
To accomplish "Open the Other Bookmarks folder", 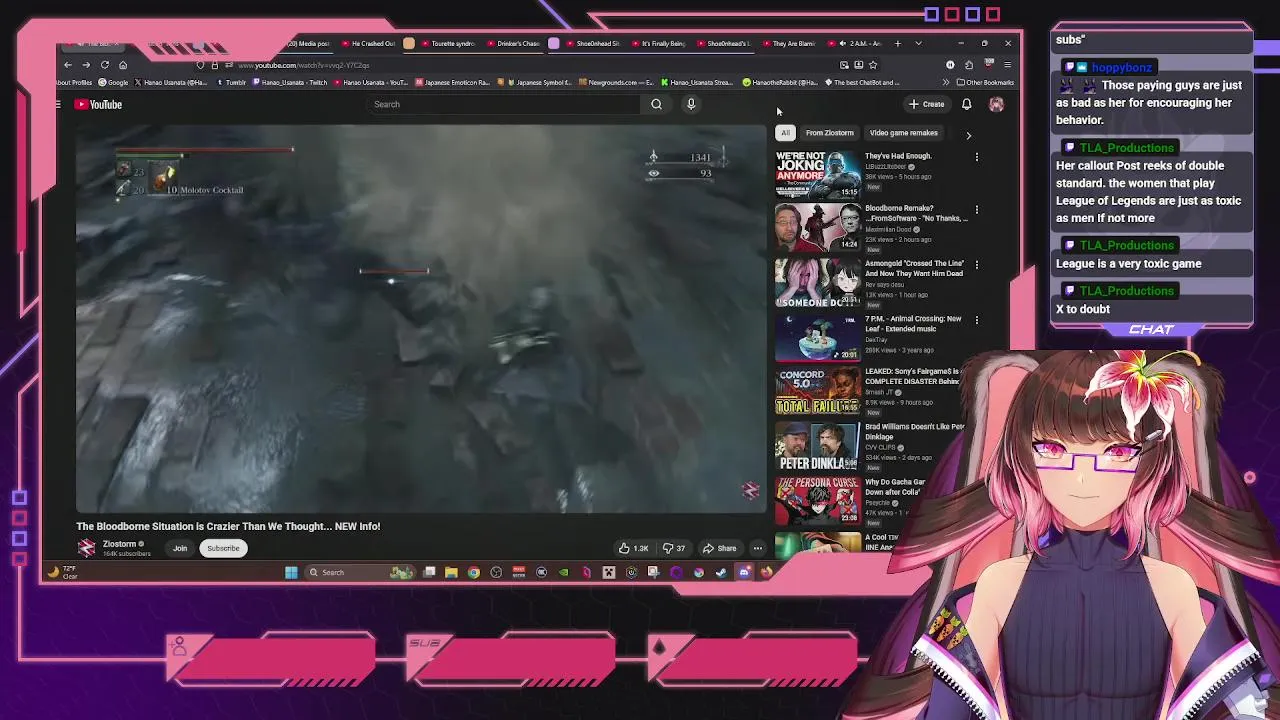I will pyautogui.click(x=986, y=83).
